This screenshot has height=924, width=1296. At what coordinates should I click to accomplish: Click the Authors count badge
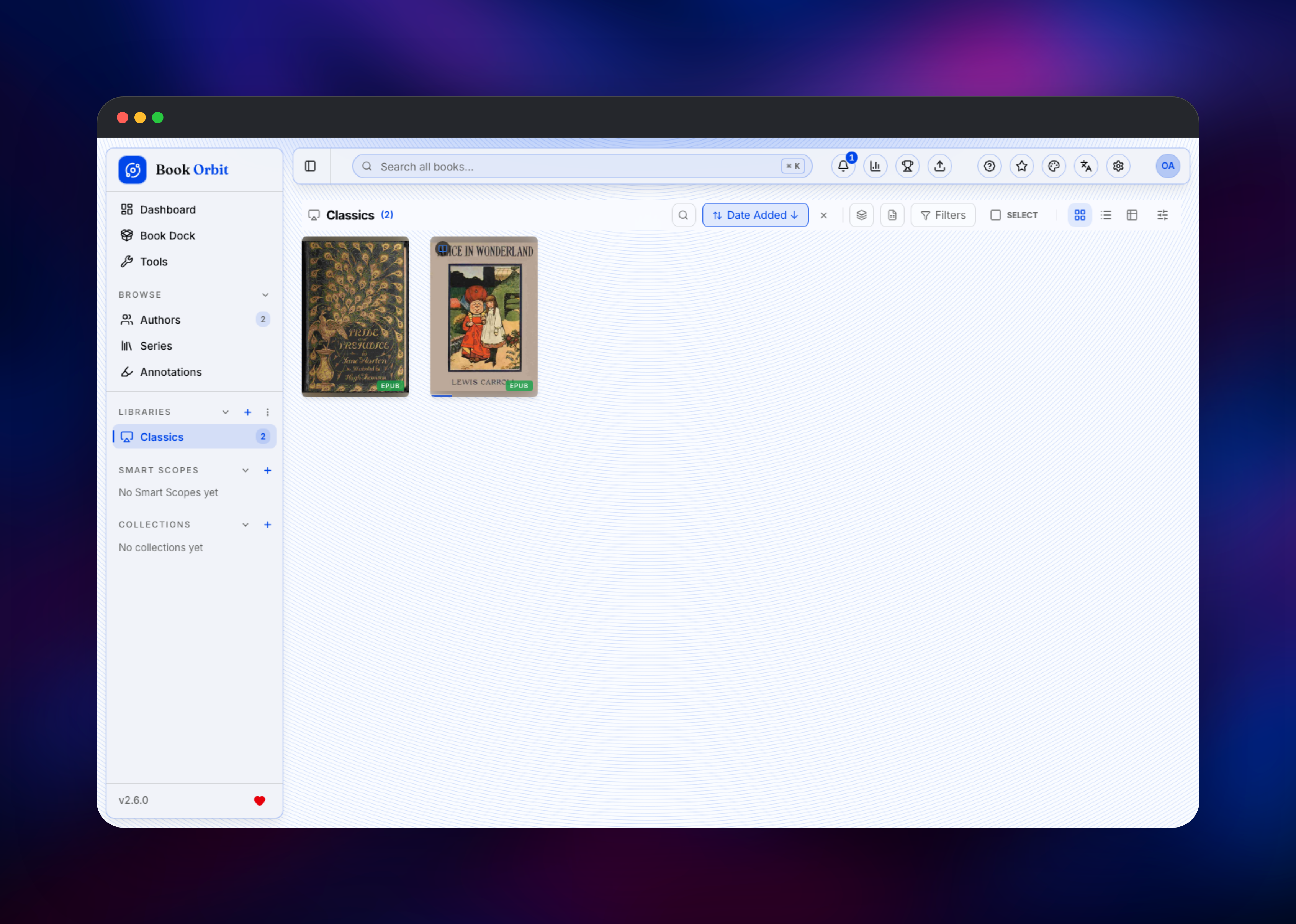[x=263, y=319]
